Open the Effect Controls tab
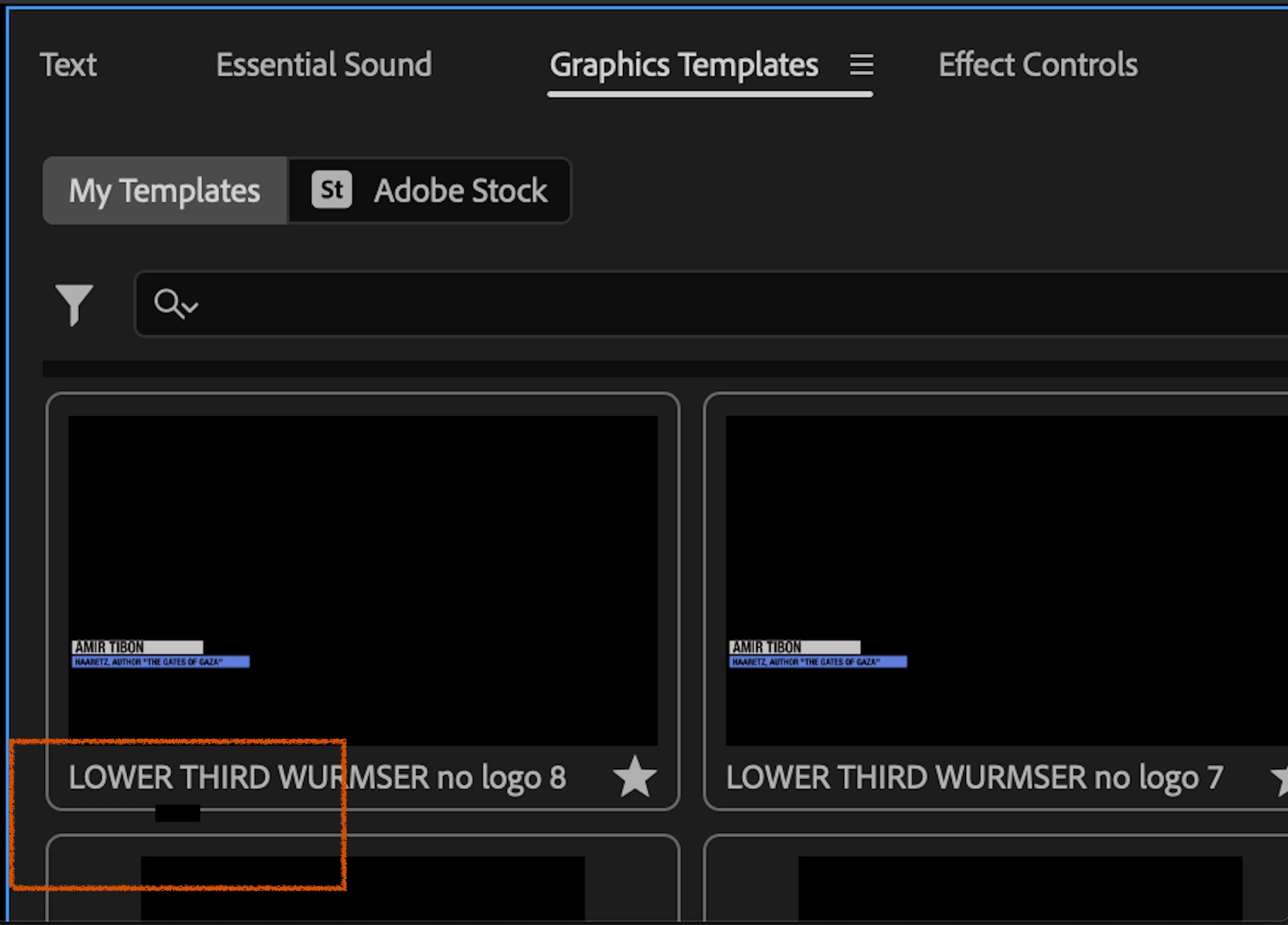1288x925 pixels. (x=1038, y=65)
